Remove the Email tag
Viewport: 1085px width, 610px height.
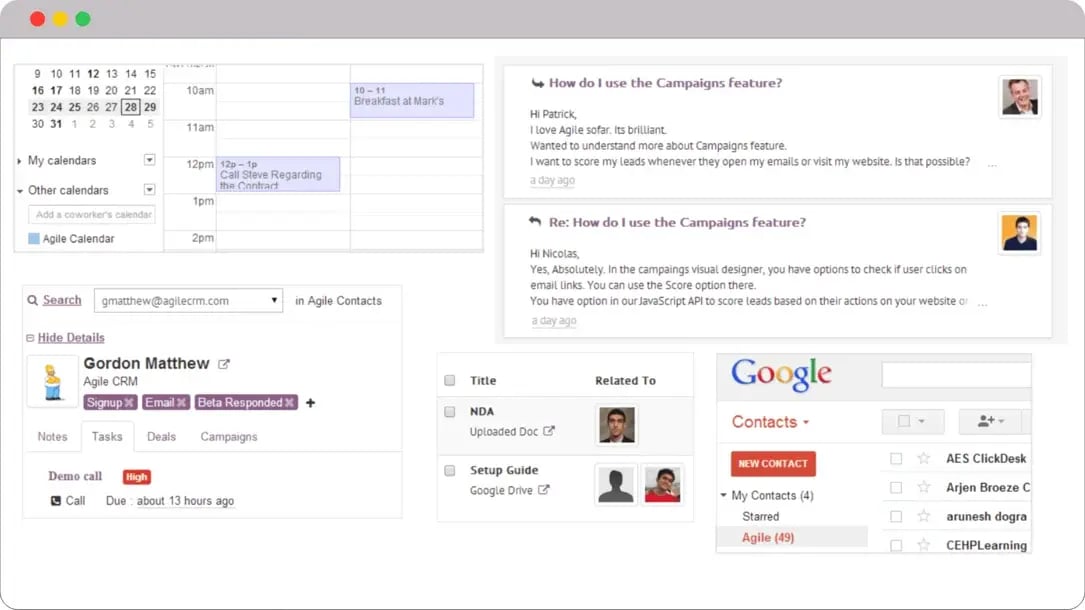181,403
